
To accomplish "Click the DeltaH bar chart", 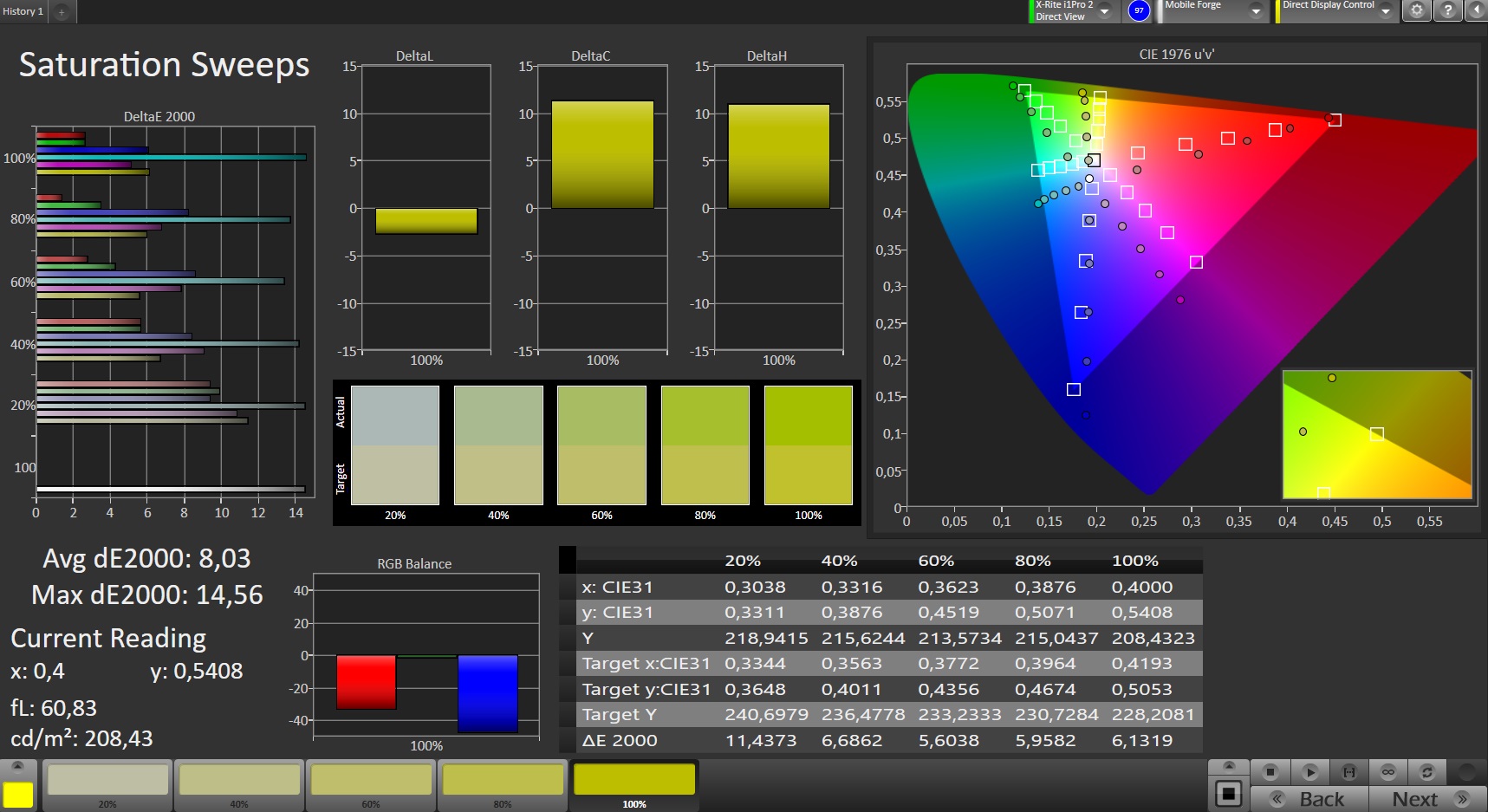I will coord(778,208).
